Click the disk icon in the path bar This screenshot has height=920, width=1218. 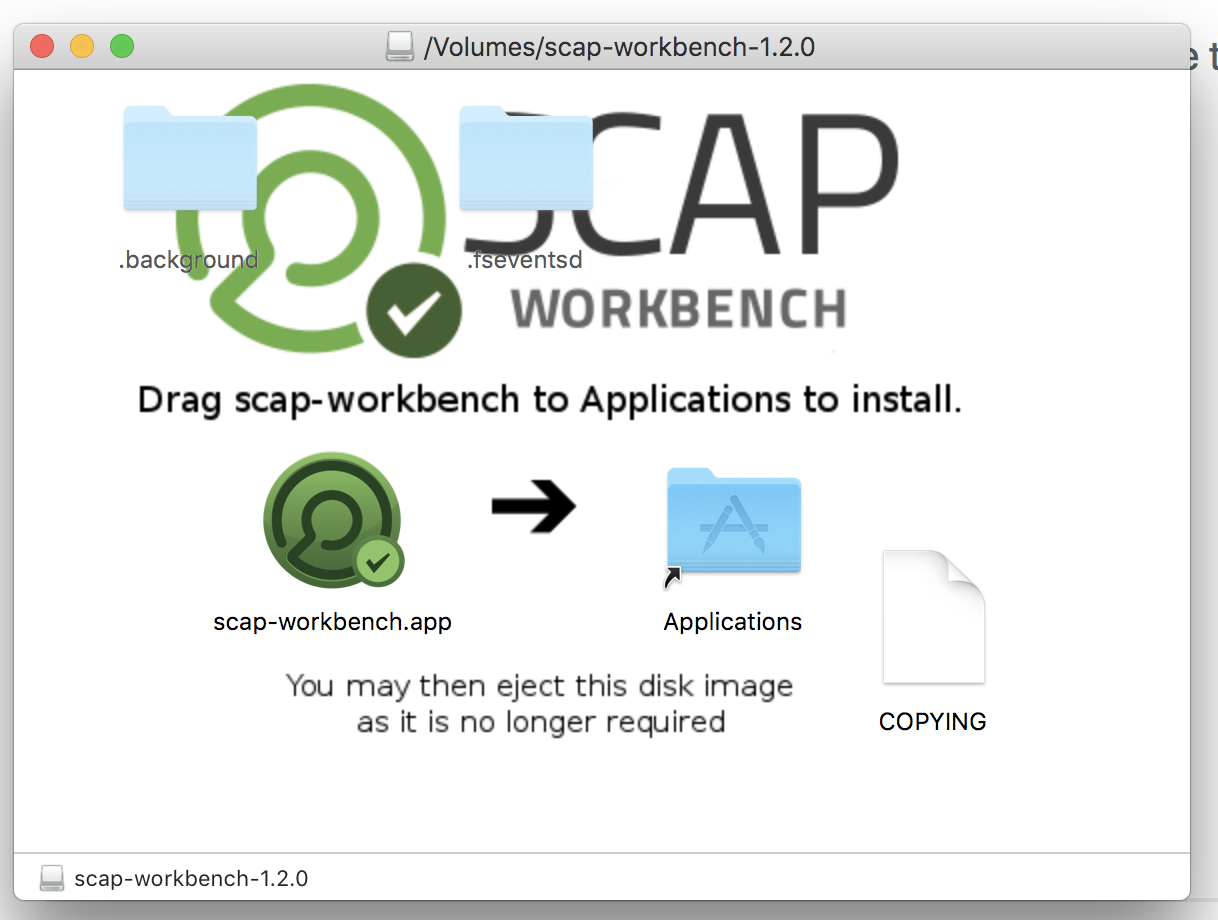52,878
